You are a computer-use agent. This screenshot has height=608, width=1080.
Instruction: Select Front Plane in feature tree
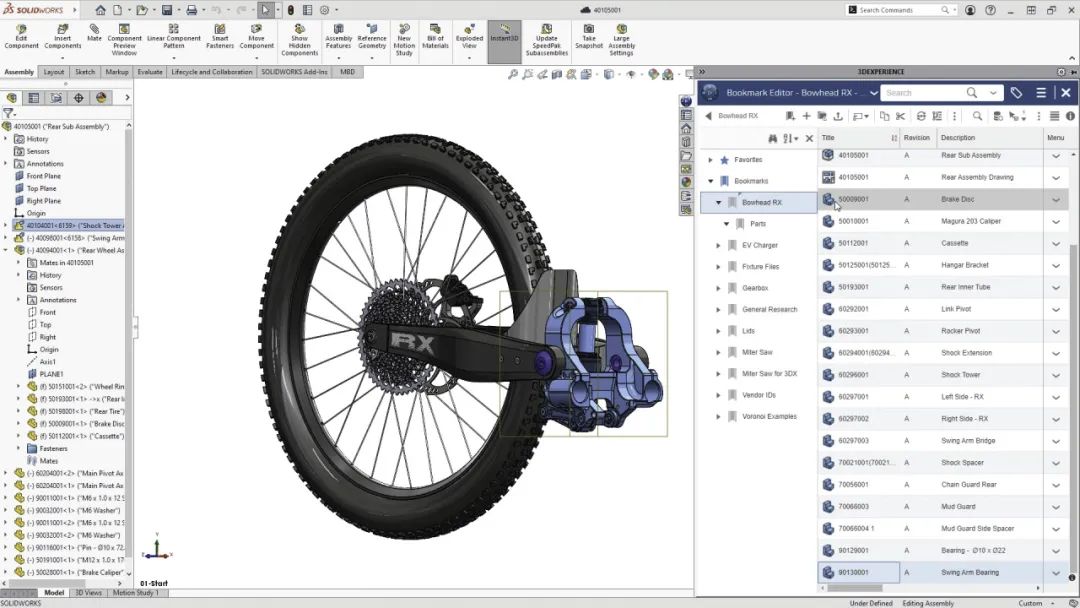[x=43, y=176]
